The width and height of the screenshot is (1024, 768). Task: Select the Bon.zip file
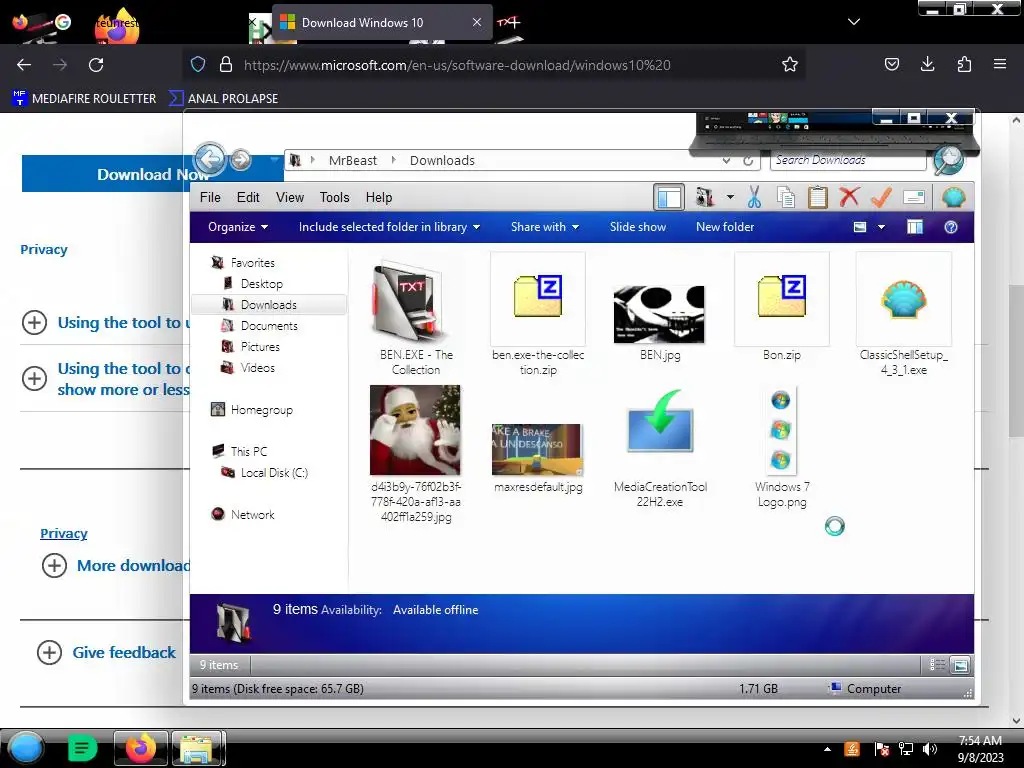782,308
